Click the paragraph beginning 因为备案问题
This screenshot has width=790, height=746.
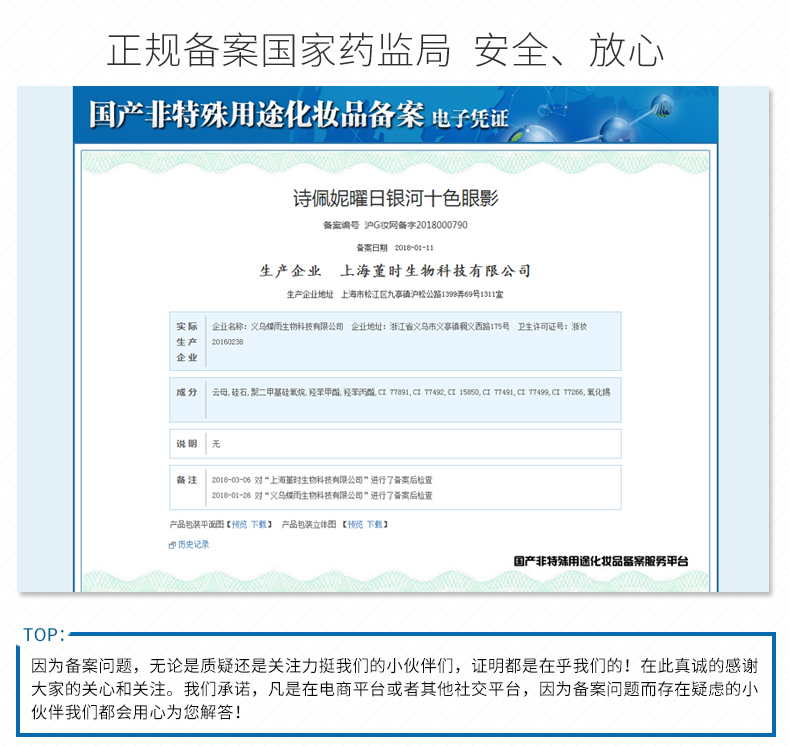point(395,689)
